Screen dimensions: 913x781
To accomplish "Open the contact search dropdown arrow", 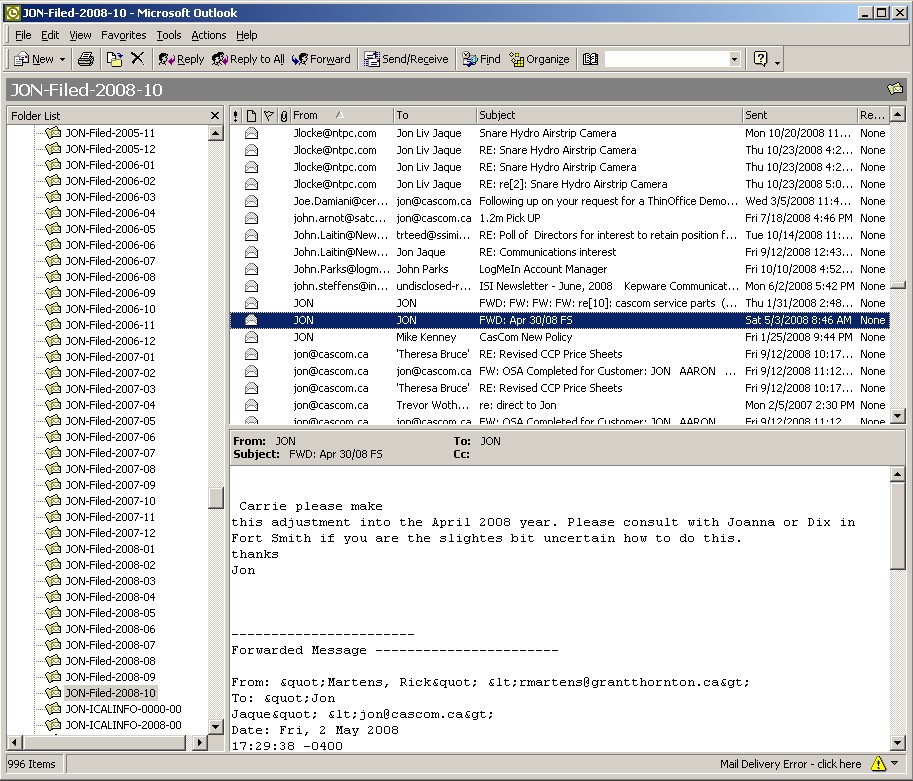I will coord(734,59).
